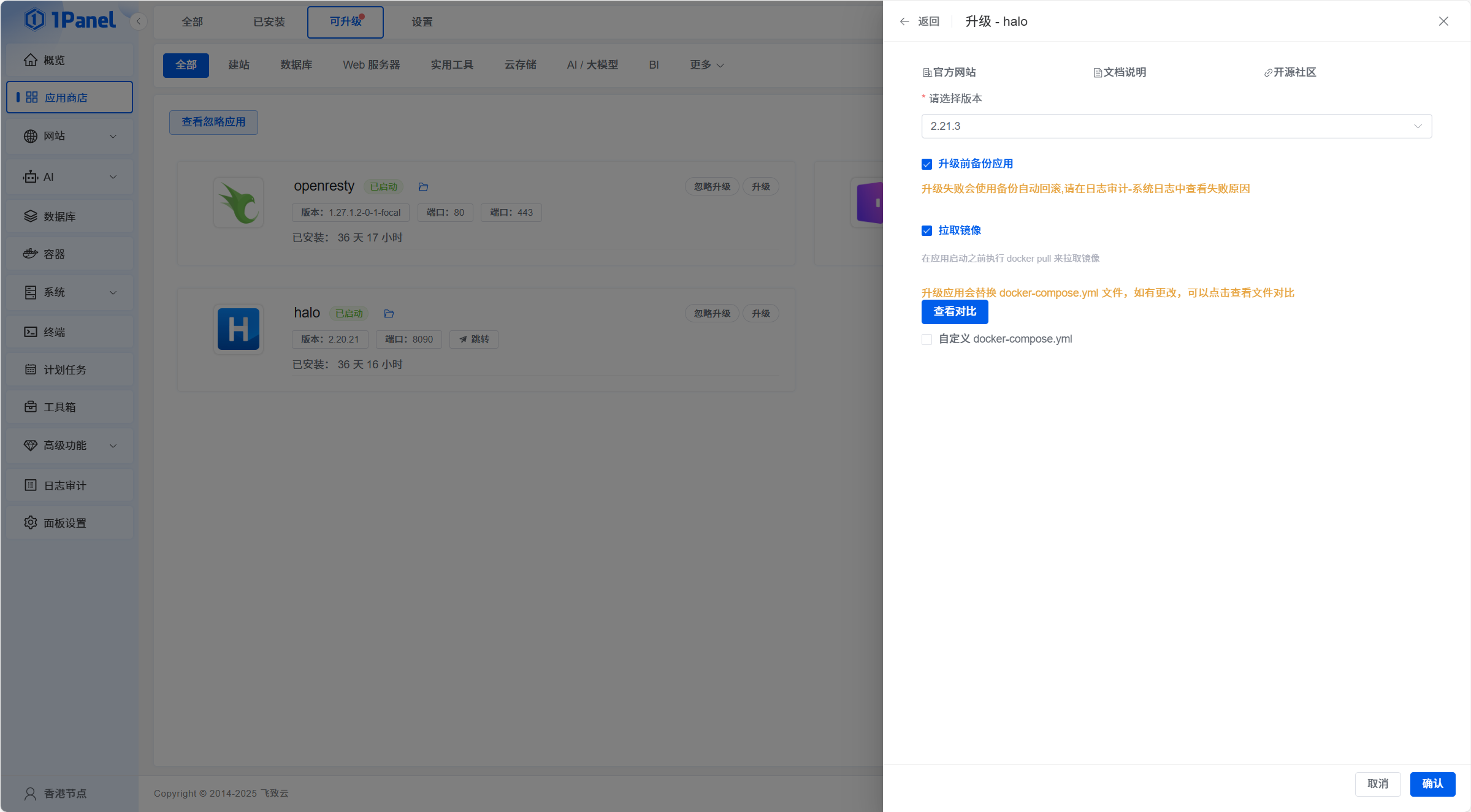Image resolution: width=1471 pixels, height=812 pixels.
Task: Click the 查看对比 compare button
Action: tap(954, 311)
